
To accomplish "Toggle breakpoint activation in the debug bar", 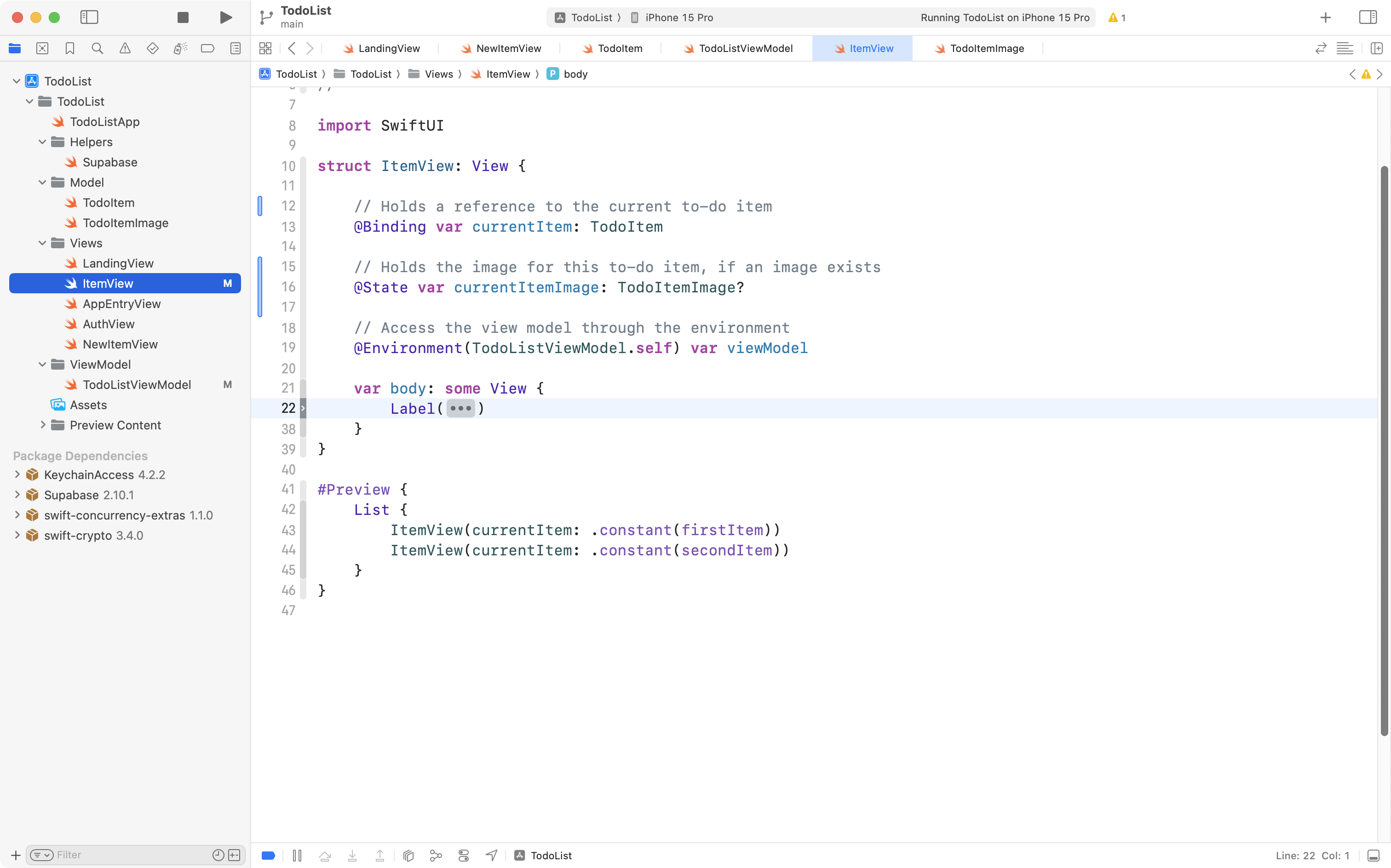I will click(268, 855).
